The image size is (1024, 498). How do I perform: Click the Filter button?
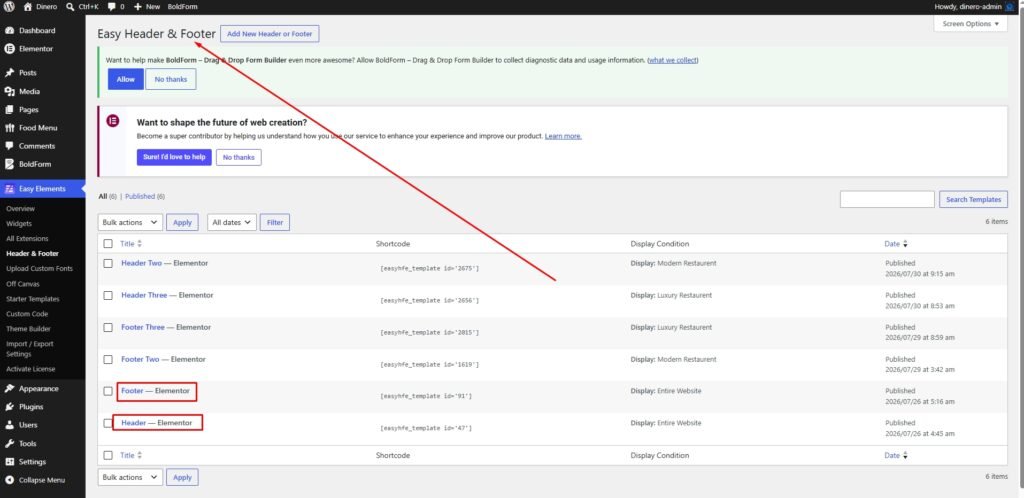pos(275,223)
